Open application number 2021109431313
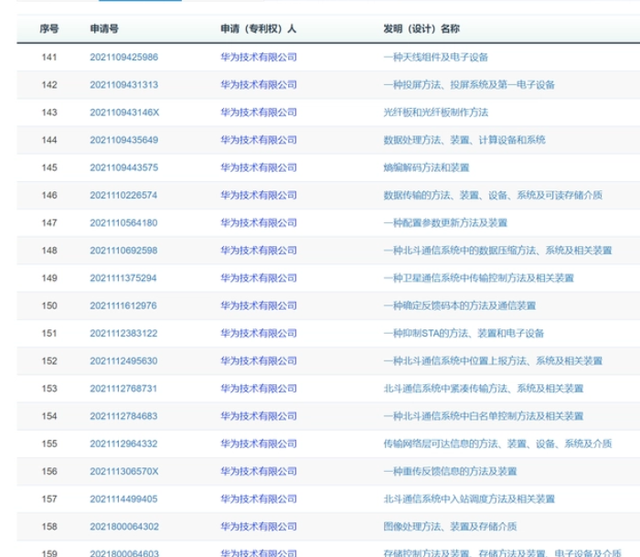 click(124, 85)
